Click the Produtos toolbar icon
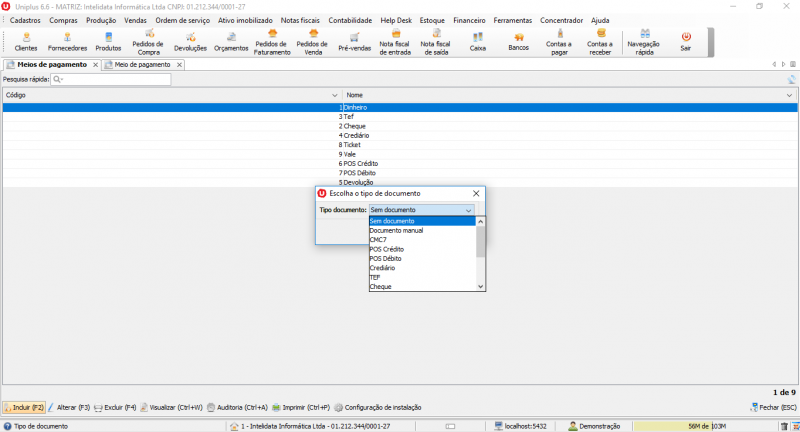This screenshot has height=432, width=800. click(108, 42)
